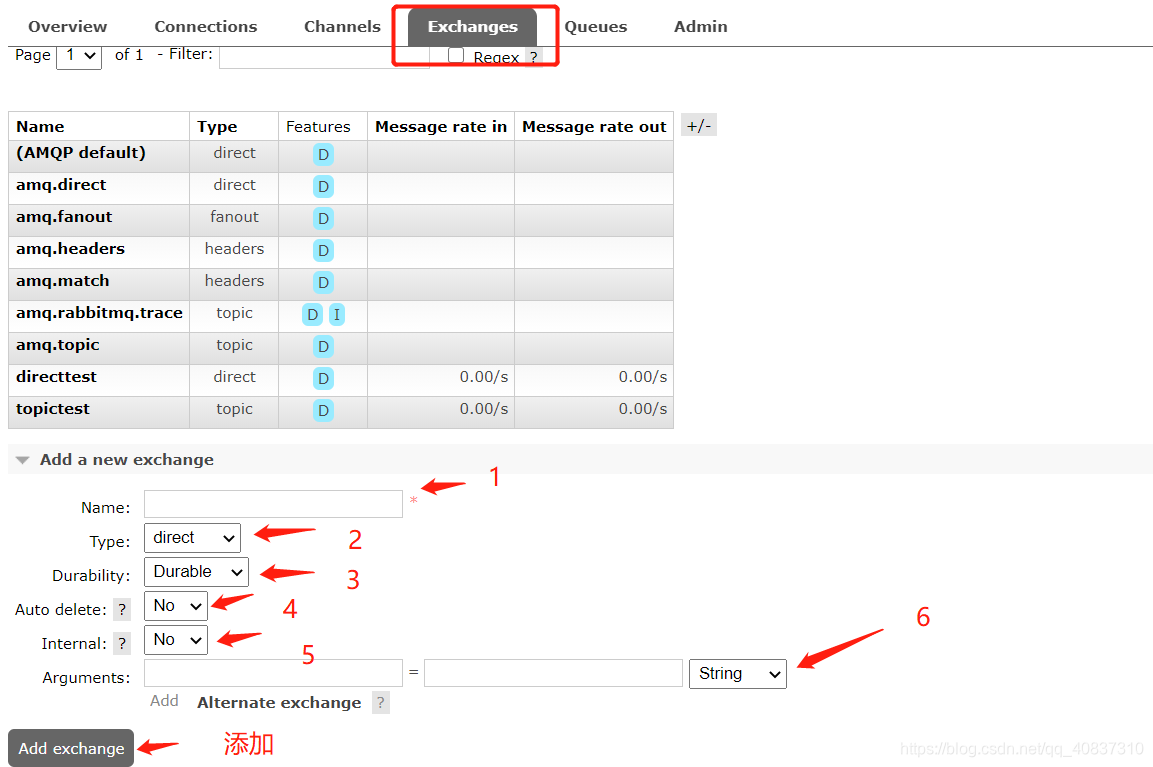Open the Internal dropdown
The image size is (1153, 767).
(x=176, y=640)
